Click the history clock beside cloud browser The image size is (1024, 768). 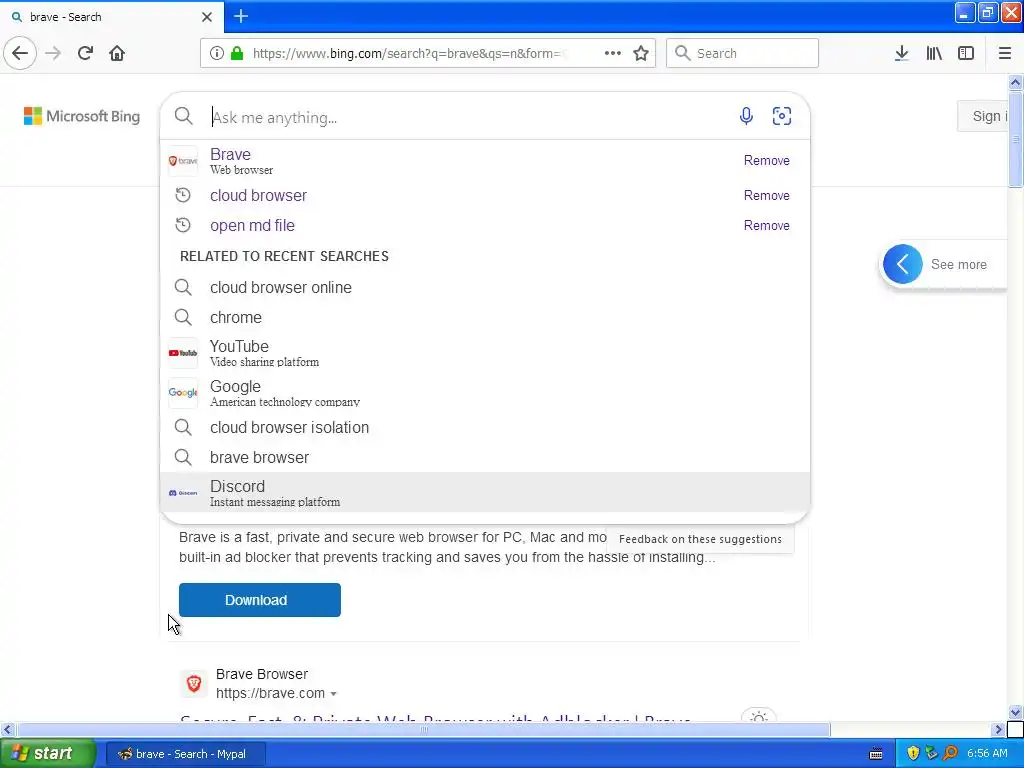pyautogui.click(x=183, y=195)
